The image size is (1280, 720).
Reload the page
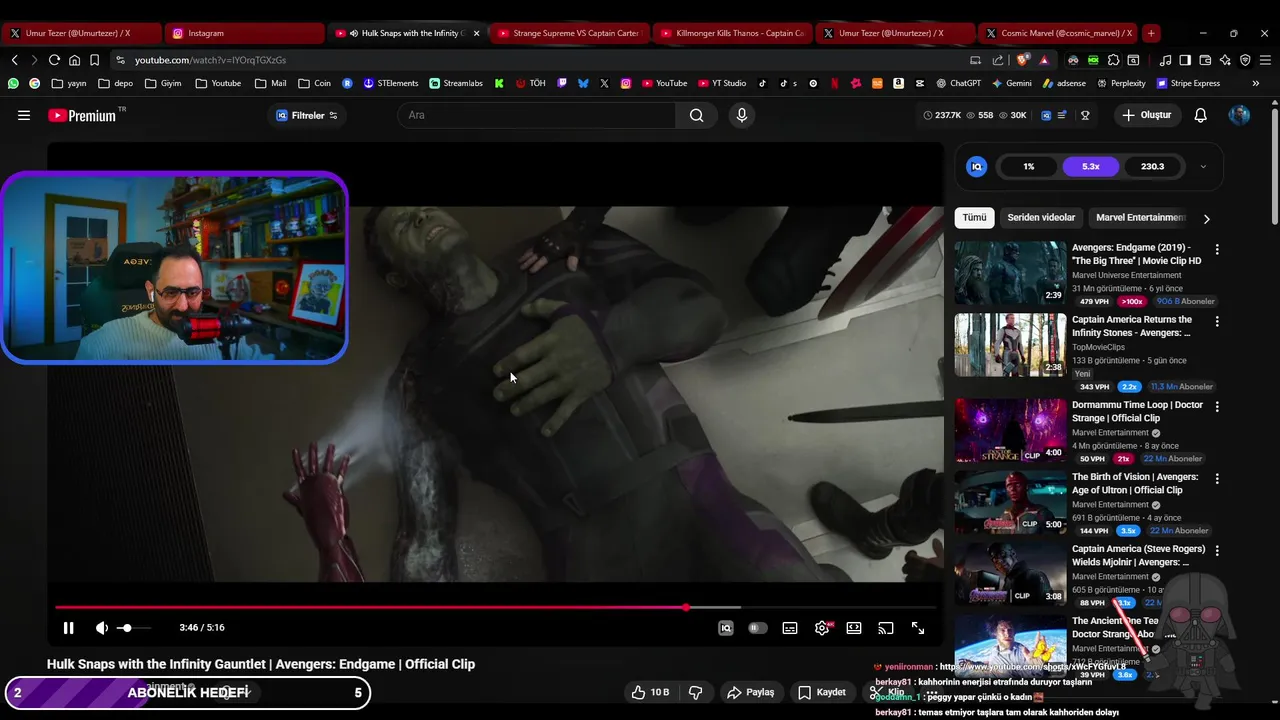(54, 60)
